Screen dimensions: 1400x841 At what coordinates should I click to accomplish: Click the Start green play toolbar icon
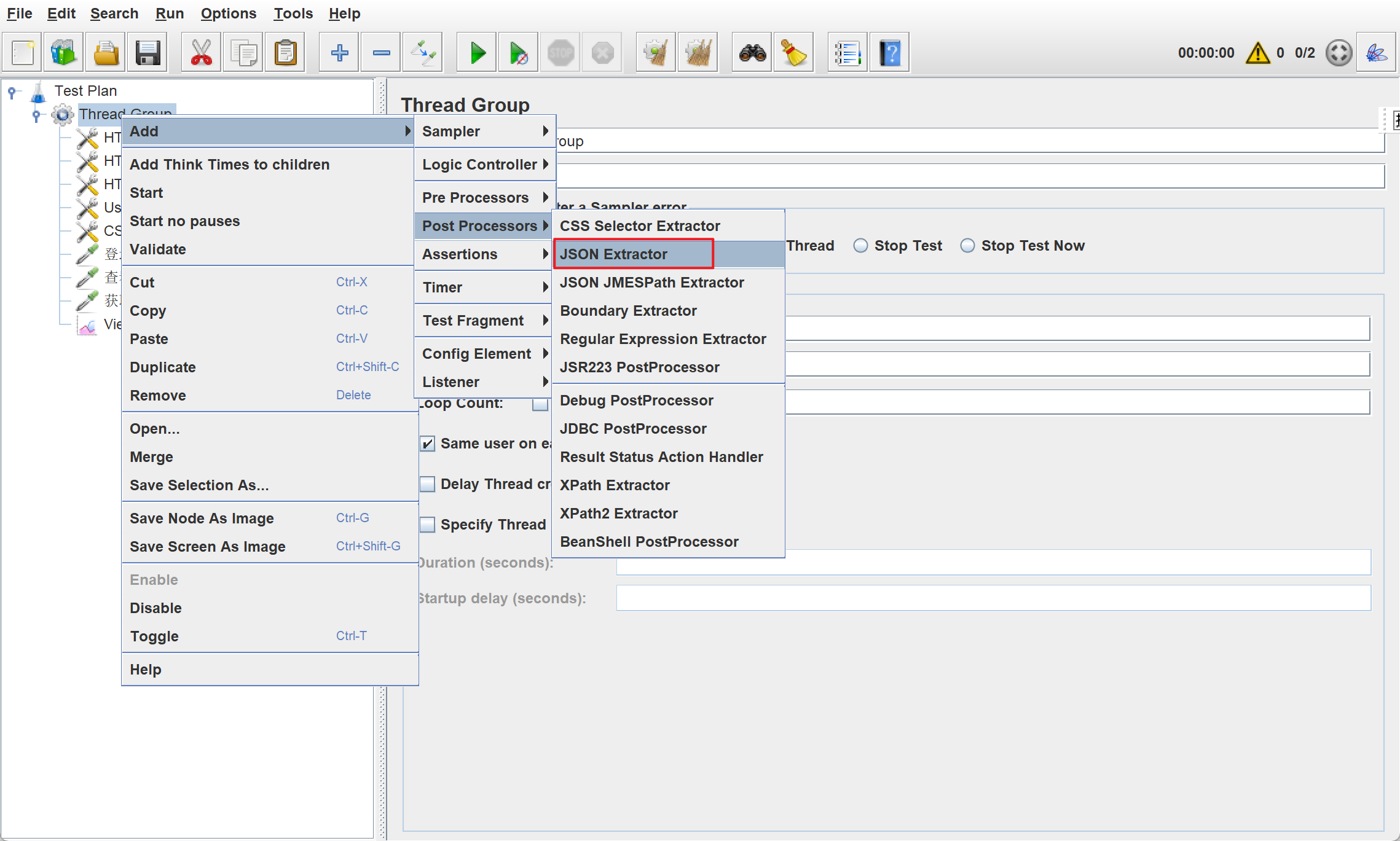tap(477, 53)
